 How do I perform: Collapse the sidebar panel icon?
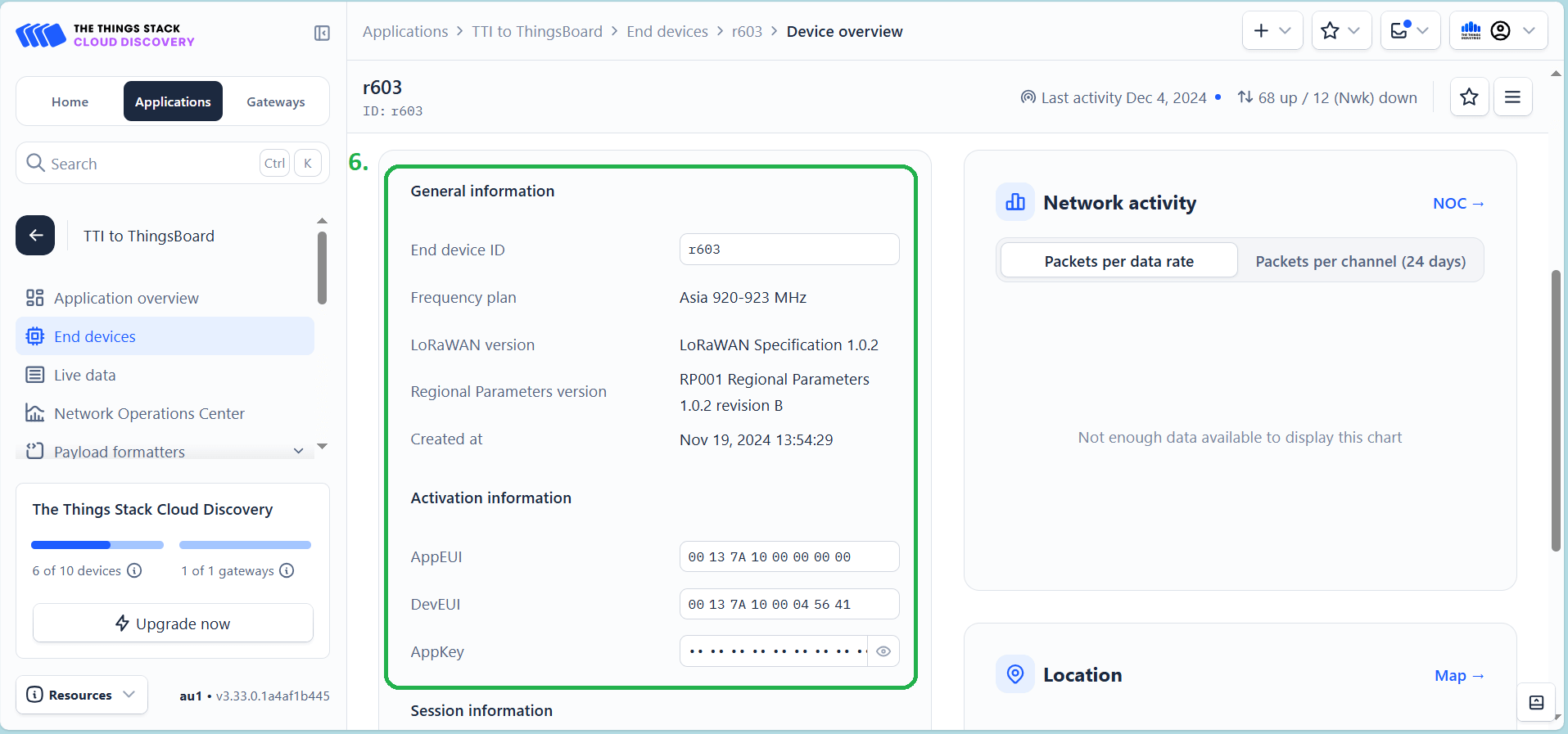pyautogui.click(x=322, y=33)
